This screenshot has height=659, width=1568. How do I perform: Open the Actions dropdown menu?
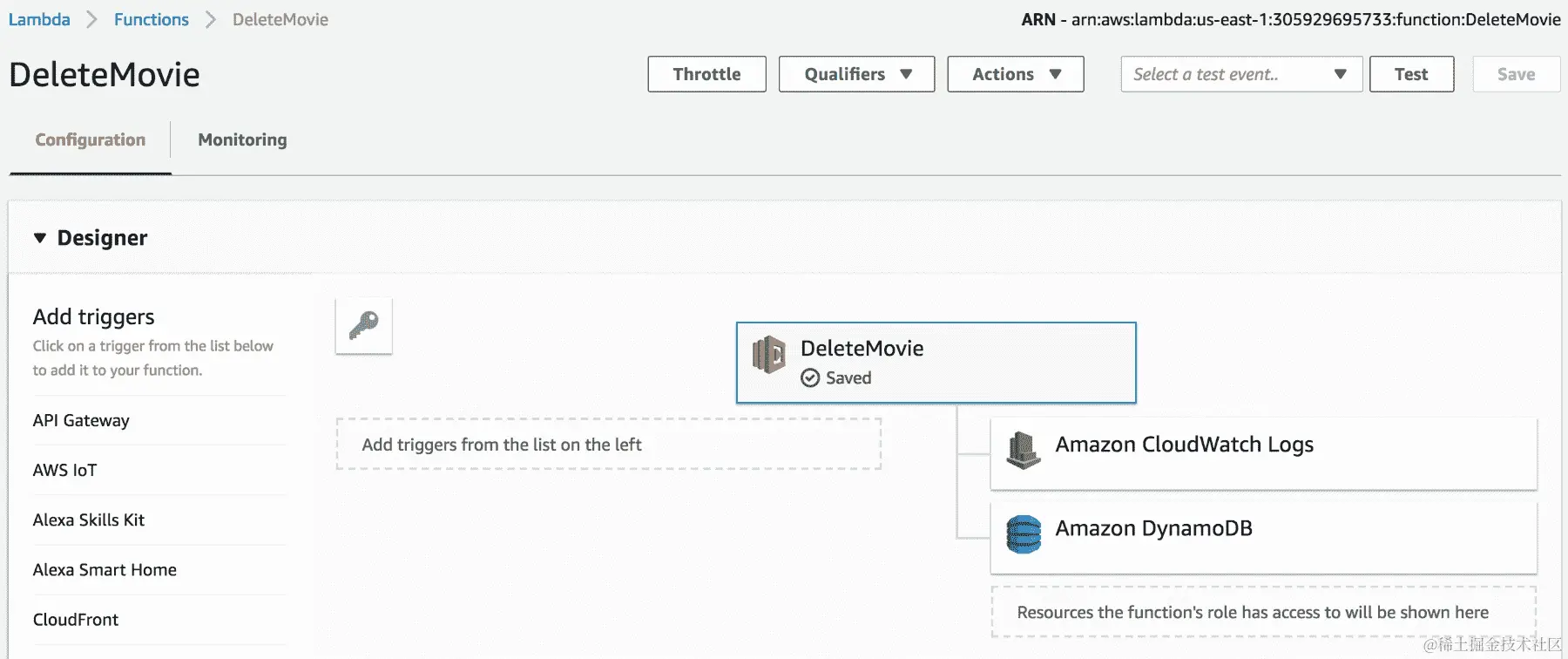tap(1015, 74)
